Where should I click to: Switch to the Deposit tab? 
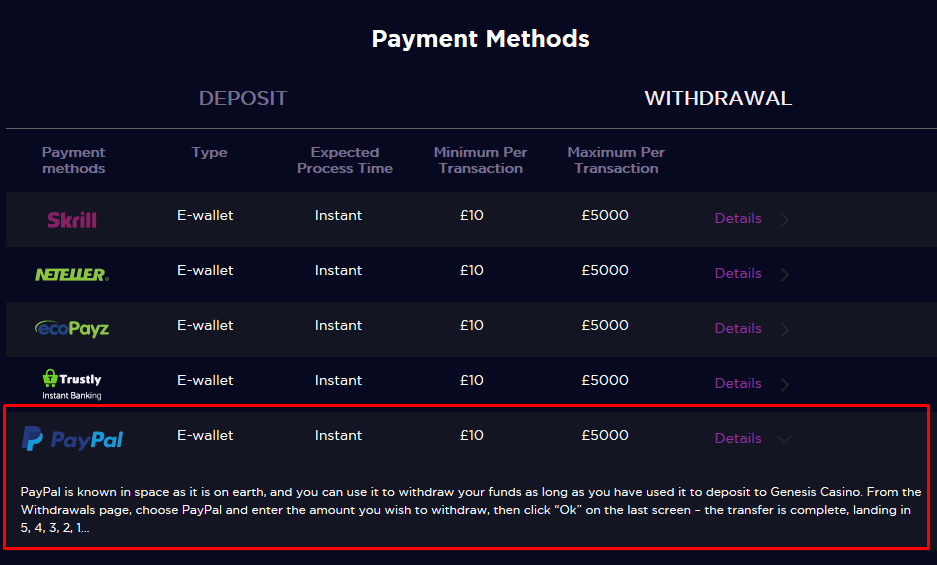click(x=243, y=98)
